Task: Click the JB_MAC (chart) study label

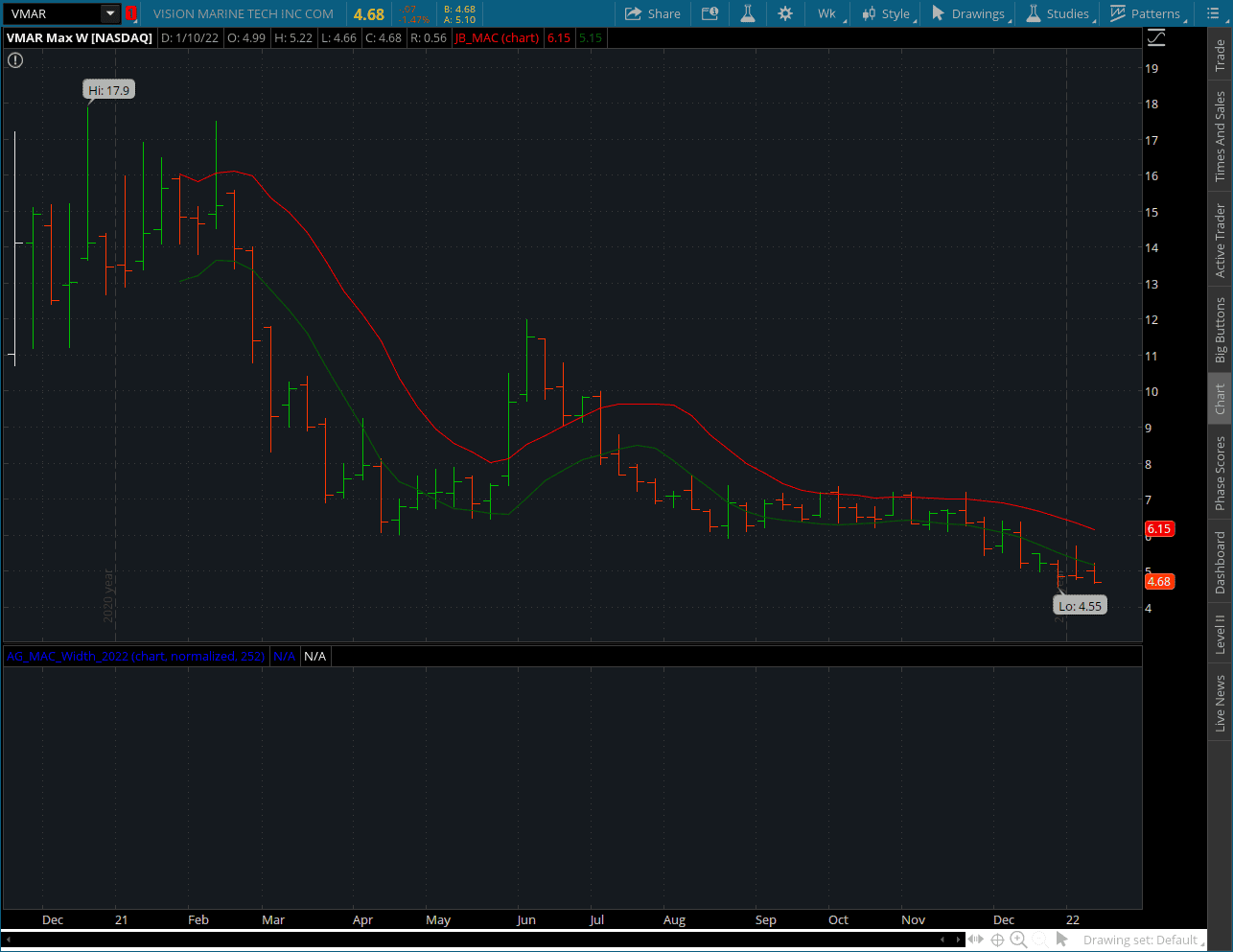Action: tap(497, 37)
